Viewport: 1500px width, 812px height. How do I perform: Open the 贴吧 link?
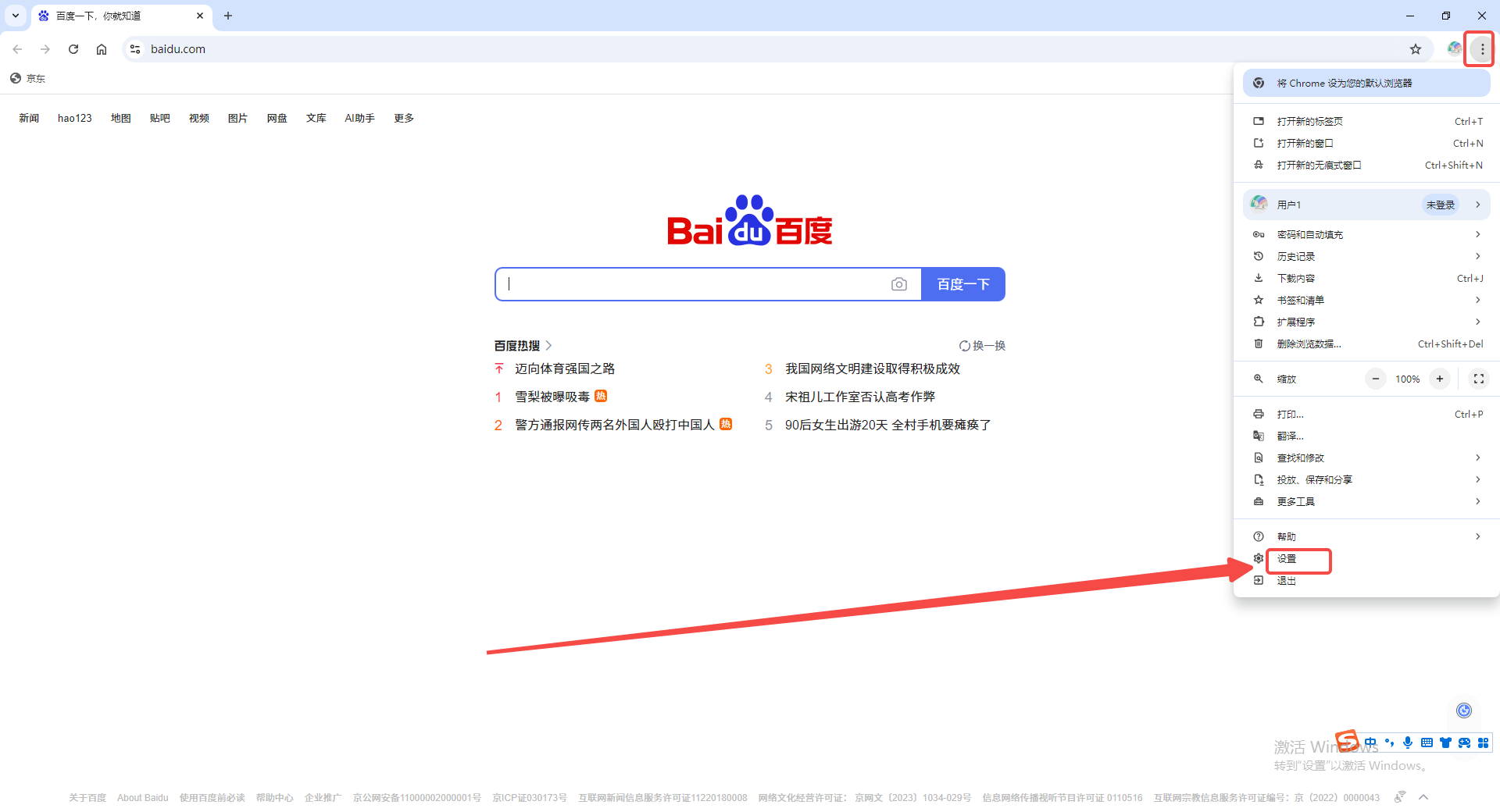160,118
